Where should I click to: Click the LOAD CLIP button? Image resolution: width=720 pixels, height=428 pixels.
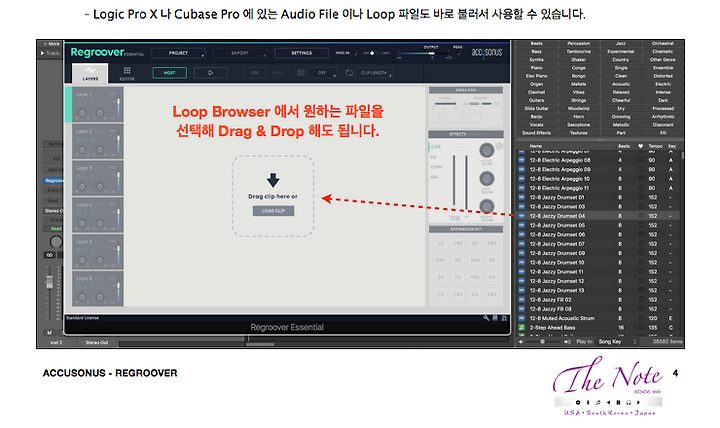273,211
